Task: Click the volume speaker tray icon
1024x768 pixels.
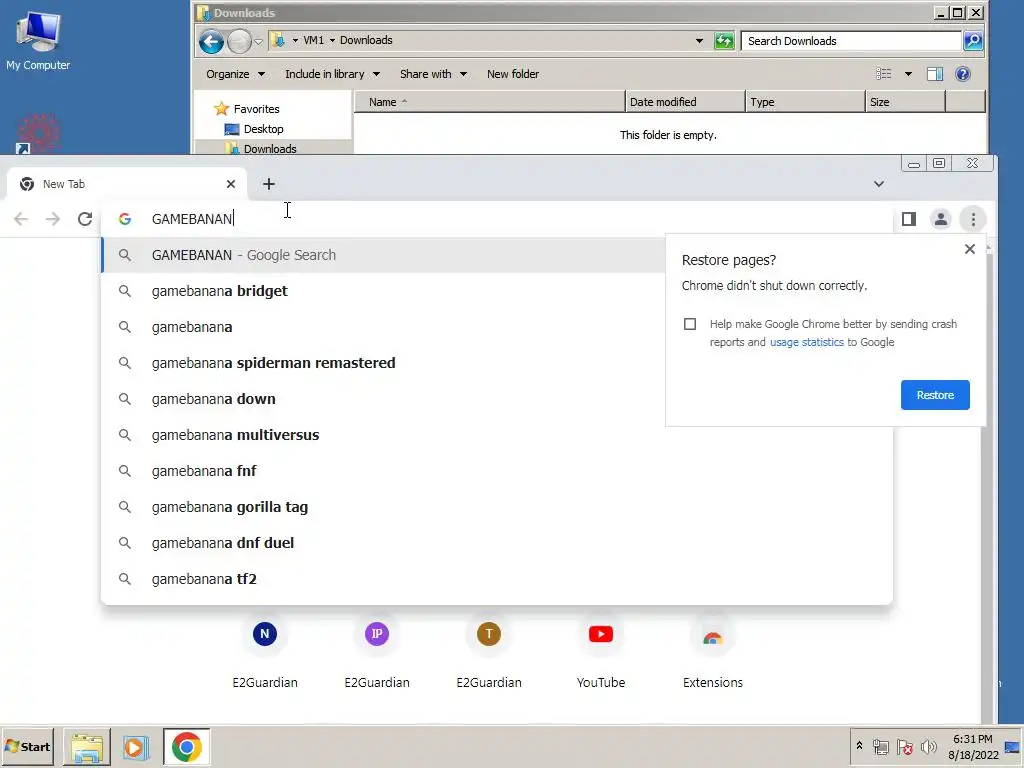Action: coord(928,746)
